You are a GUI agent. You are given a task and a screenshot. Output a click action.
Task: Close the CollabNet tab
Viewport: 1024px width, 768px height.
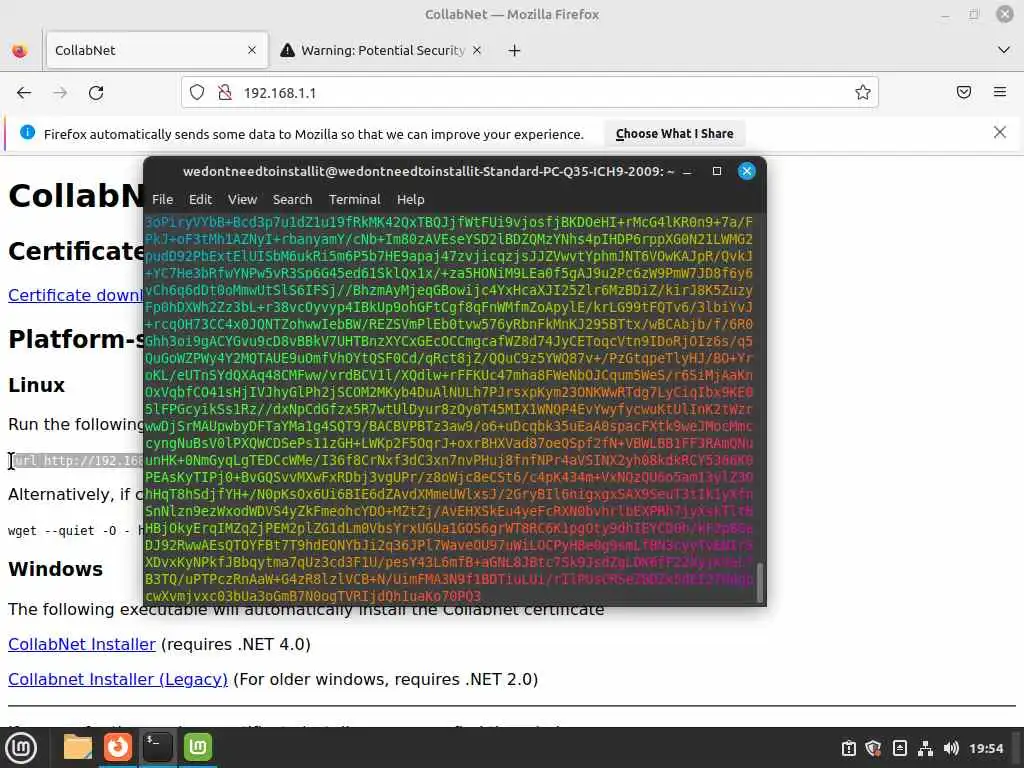point(252,50)
